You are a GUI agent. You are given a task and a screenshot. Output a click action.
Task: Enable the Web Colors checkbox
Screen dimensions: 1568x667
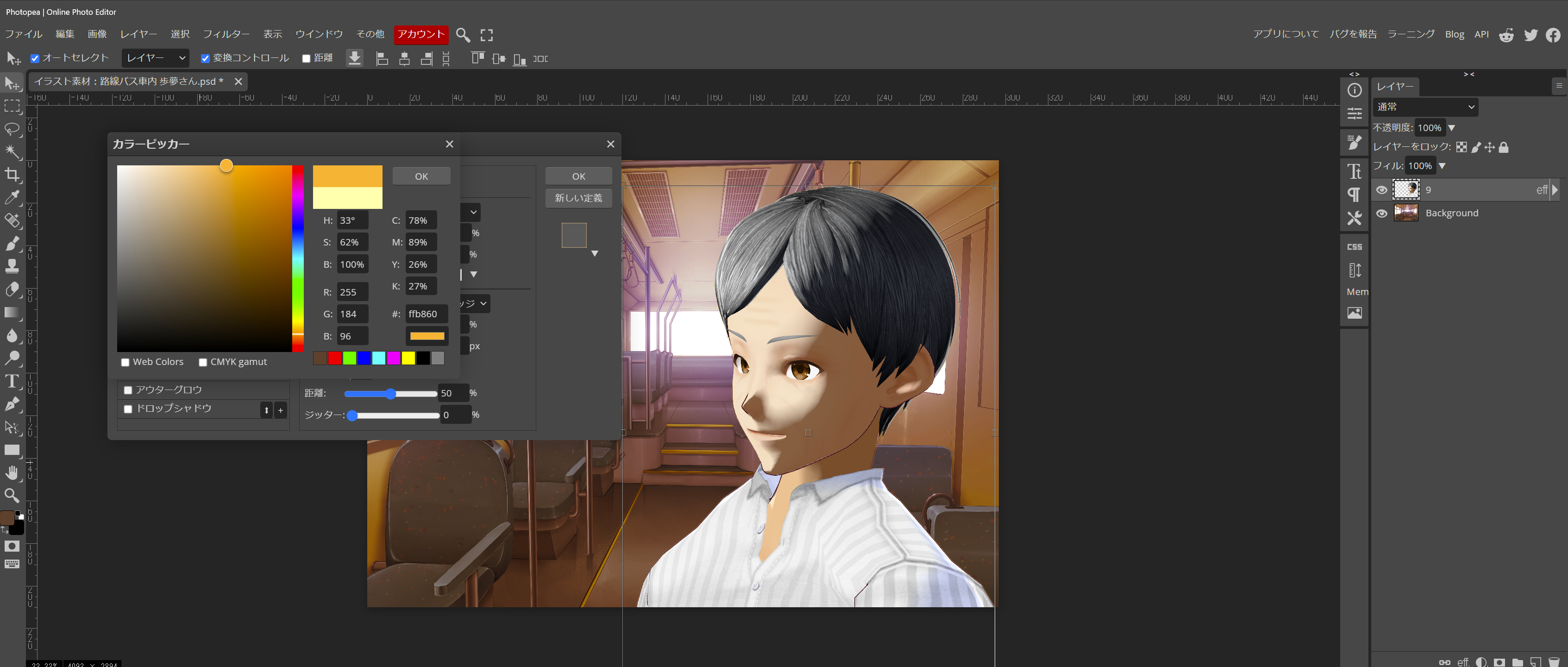pyautogui.click(x=125, y=362)
